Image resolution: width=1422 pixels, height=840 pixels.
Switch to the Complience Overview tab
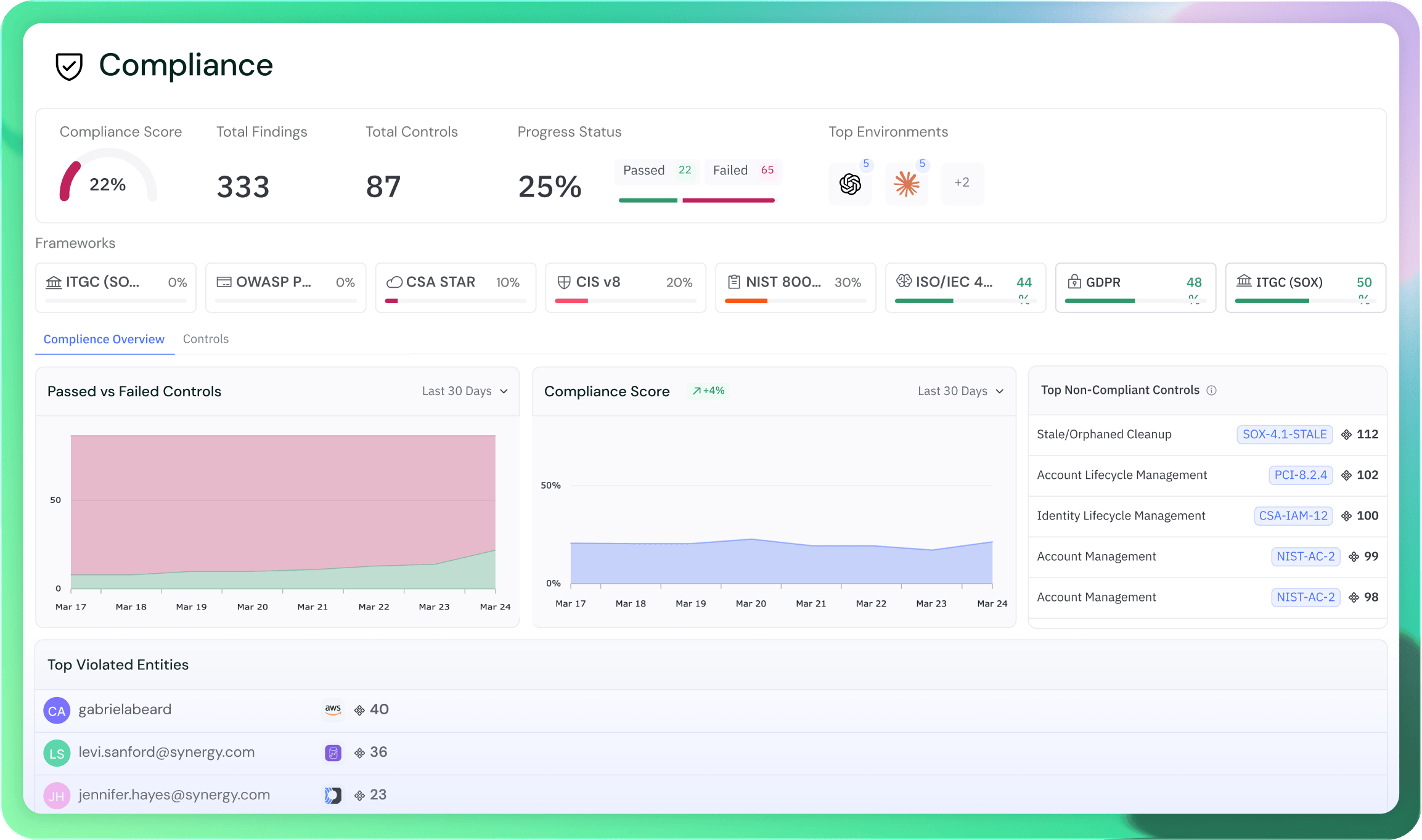pos(104,339)
